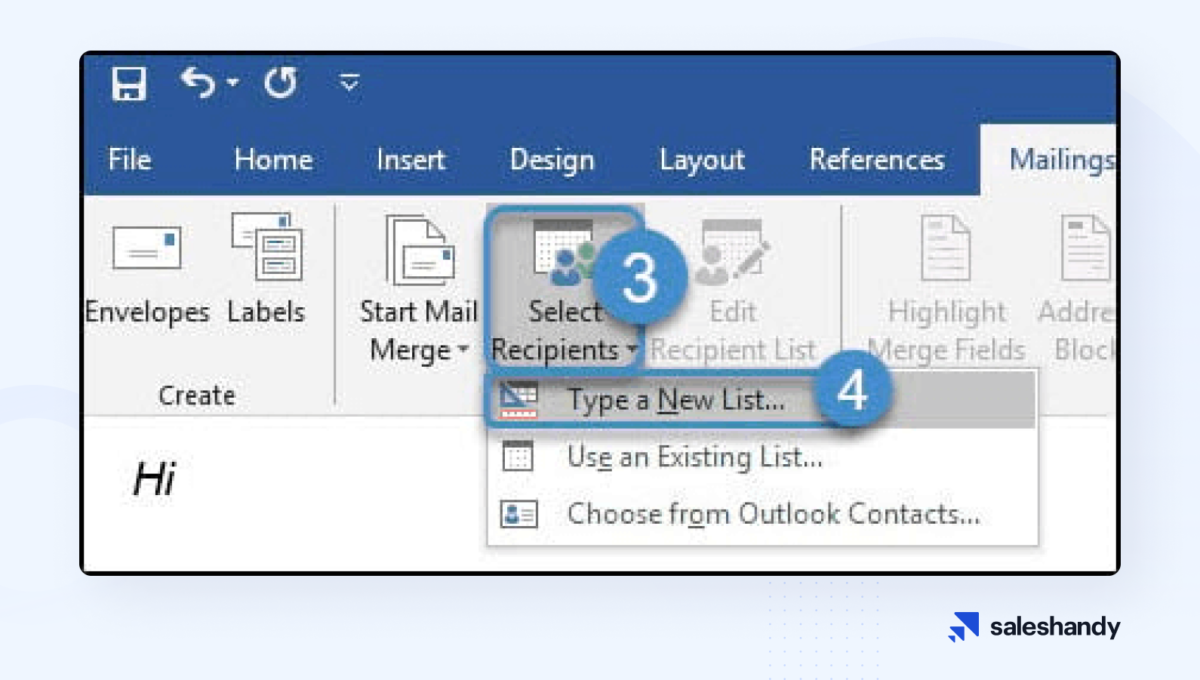Click the Type a New List icon
The height and width of the screenshot is (680, 1200).
point(519,400)
